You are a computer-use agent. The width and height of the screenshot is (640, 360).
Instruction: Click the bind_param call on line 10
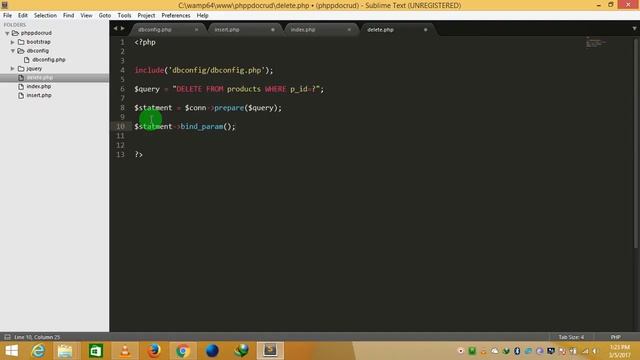coord(202,127)
